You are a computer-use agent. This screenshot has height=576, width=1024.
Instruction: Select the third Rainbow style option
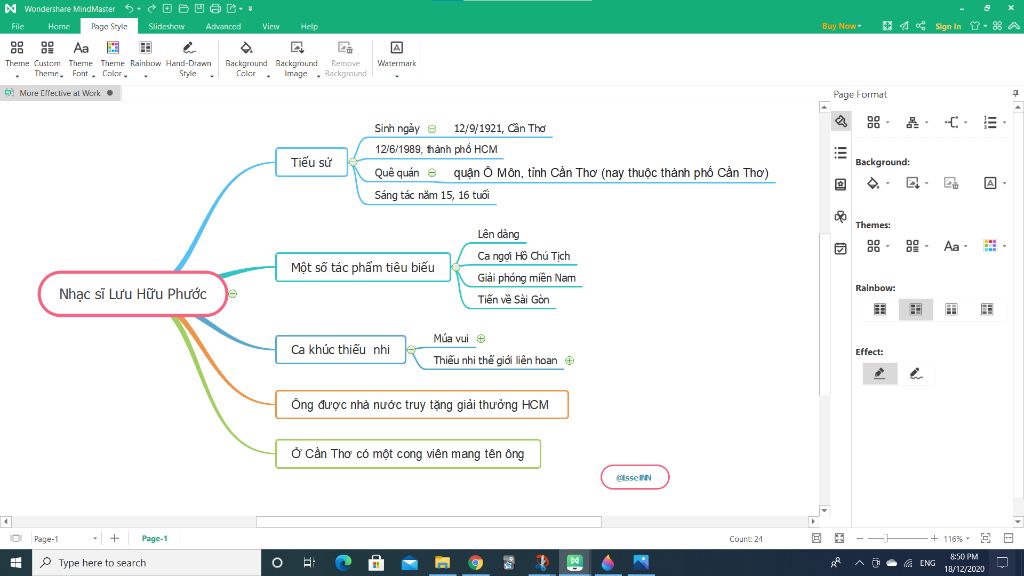tap(951, 310)
